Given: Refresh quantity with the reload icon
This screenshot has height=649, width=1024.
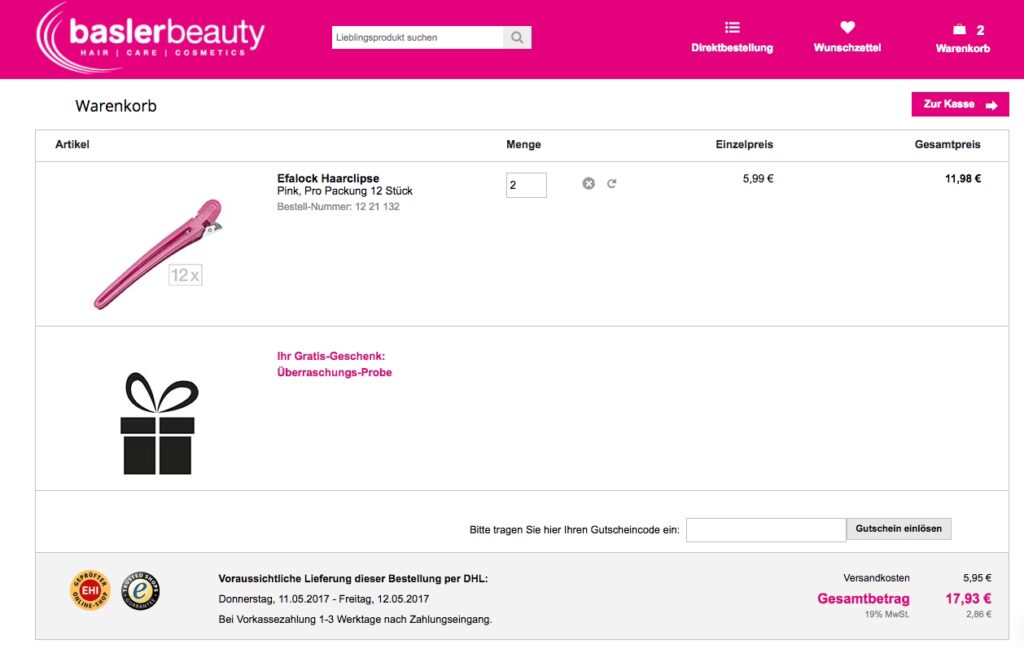Looking at the screenshot, I should coord(612,184).
